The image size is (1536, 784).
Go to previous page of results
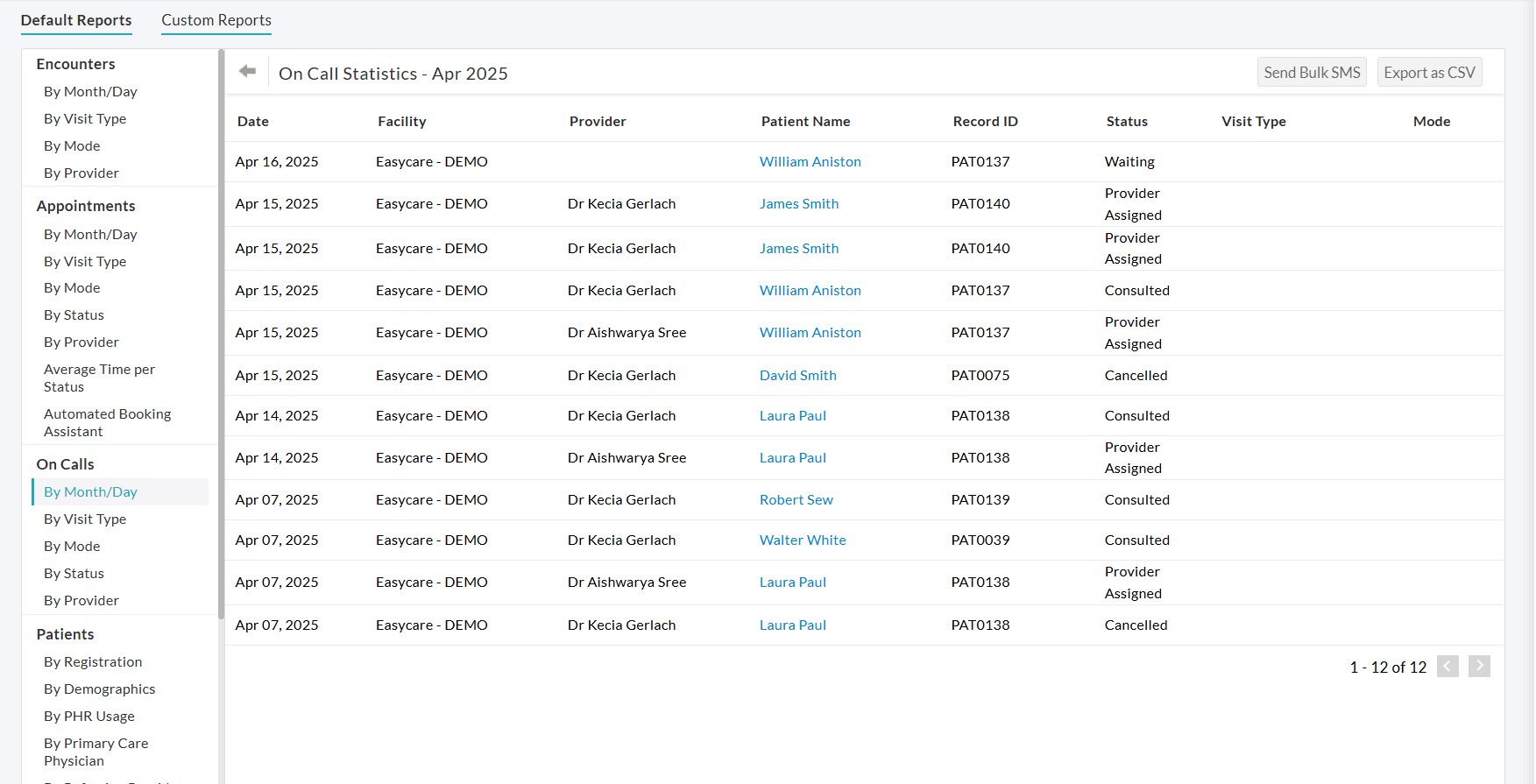click(1448, 667)
